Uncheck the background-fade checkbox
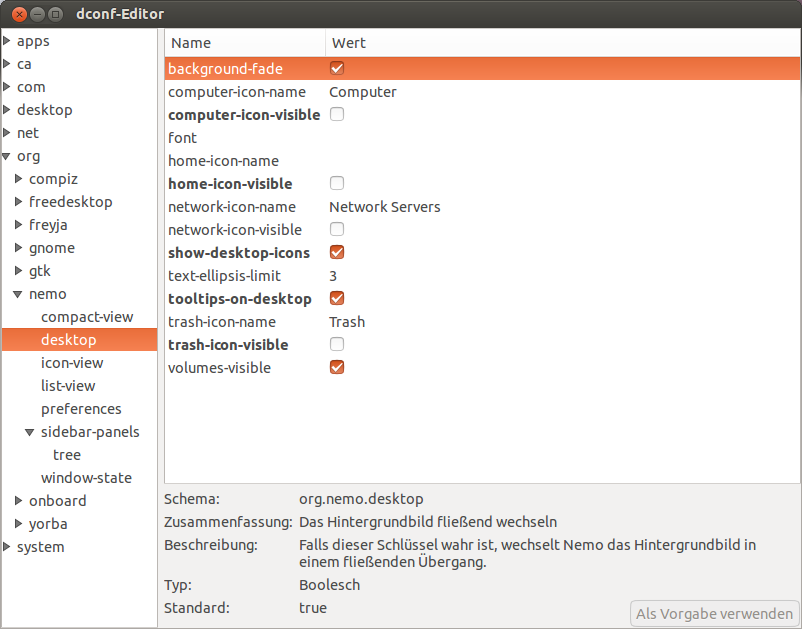Image resolution: width=802 pixels, height=629 pixels. point(337,68)
